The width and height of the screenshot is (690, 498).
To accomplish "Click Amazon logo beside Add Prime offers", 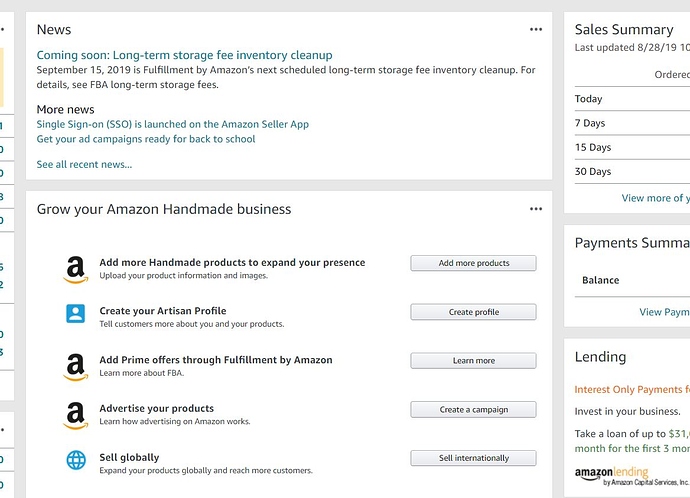I will click(x=75, y=366).
